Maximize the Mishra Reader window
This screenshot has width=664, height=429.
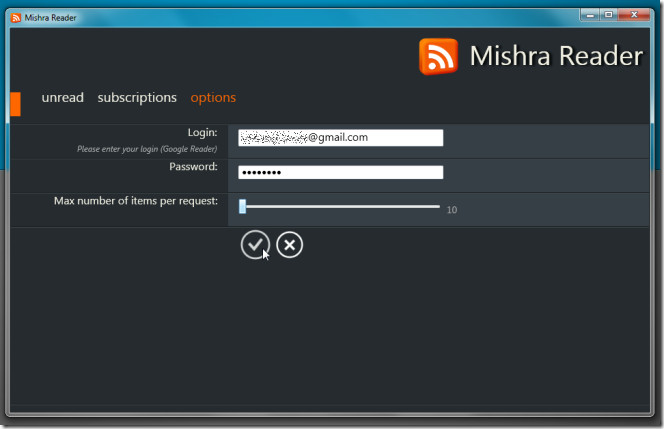609,15
